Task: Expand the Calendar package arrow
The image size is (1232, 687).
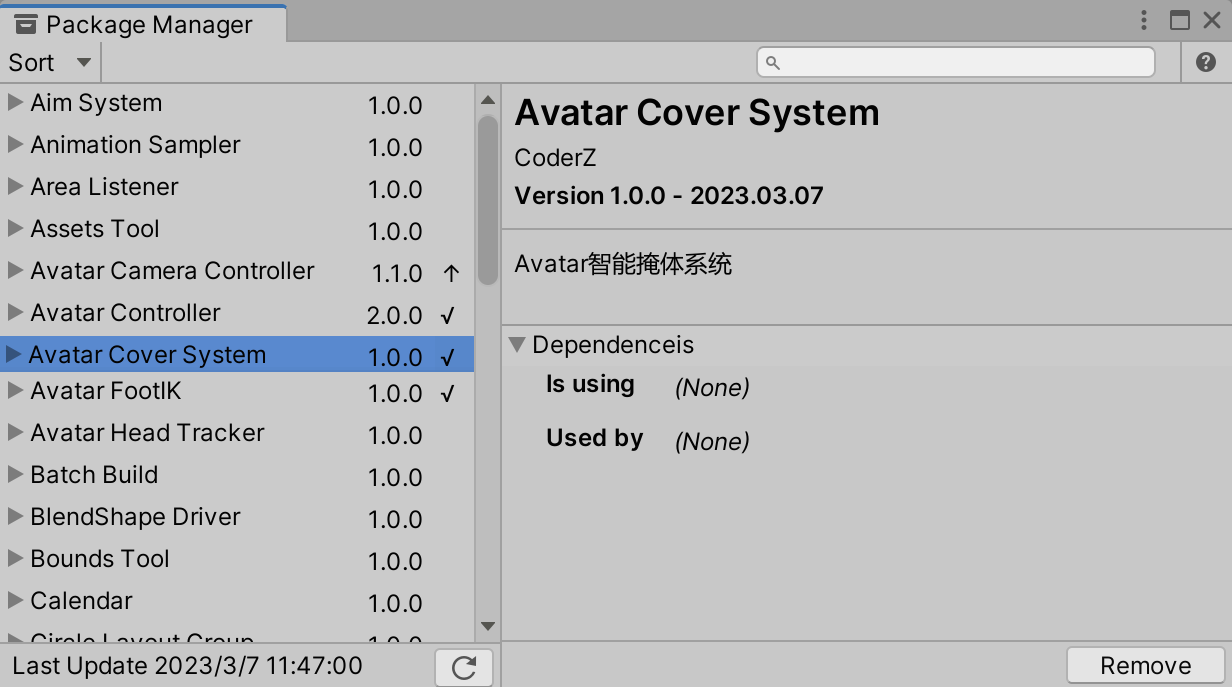Action: [15, 600]
